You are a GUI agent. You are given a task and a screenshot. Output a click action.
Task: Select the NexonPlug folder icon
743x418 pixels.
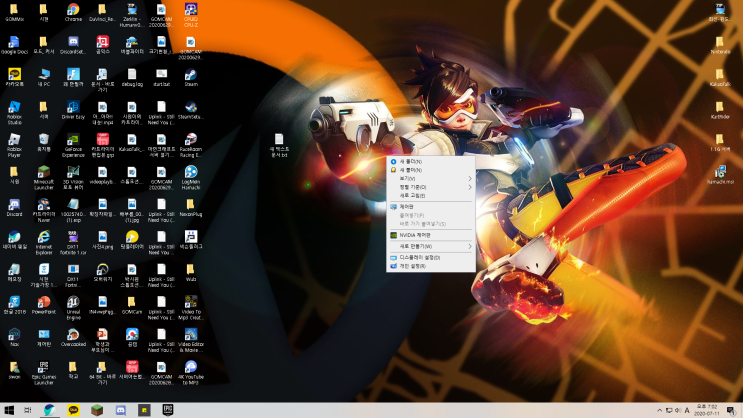[x=191, y=208]
